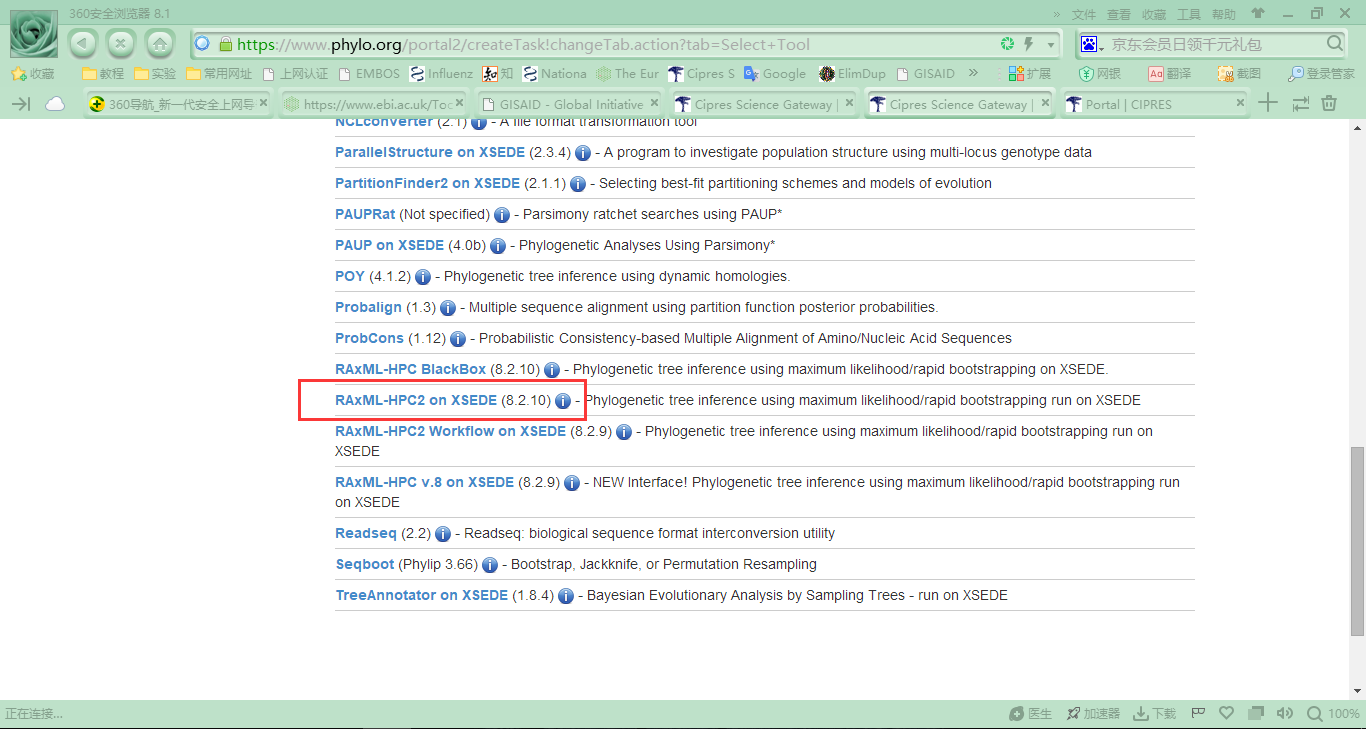The image size is (1366, 729).
Task: Click the lightning speed-mode icon in address bar
Action: pos(1028,44)
